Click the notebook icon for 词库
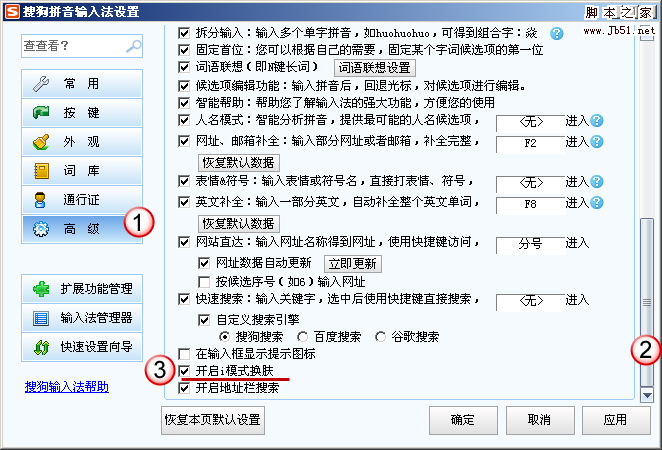 41,171
